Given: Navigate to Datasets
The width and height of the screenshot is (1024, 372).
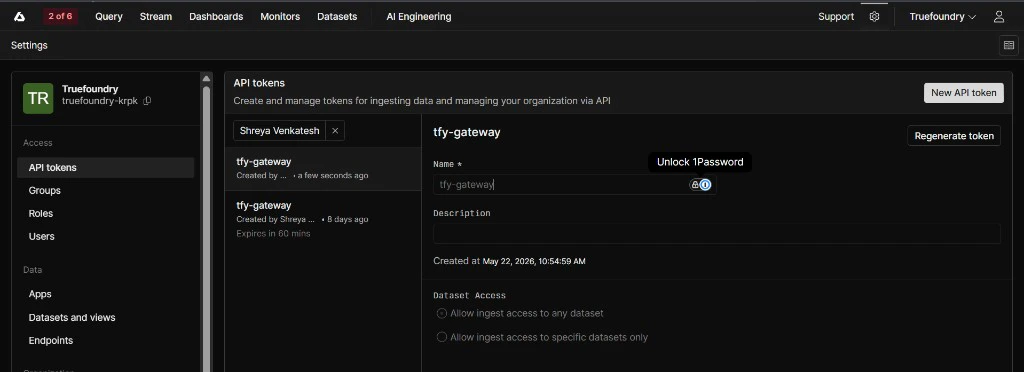Looking at the screenshot, I should coord(337,16).
